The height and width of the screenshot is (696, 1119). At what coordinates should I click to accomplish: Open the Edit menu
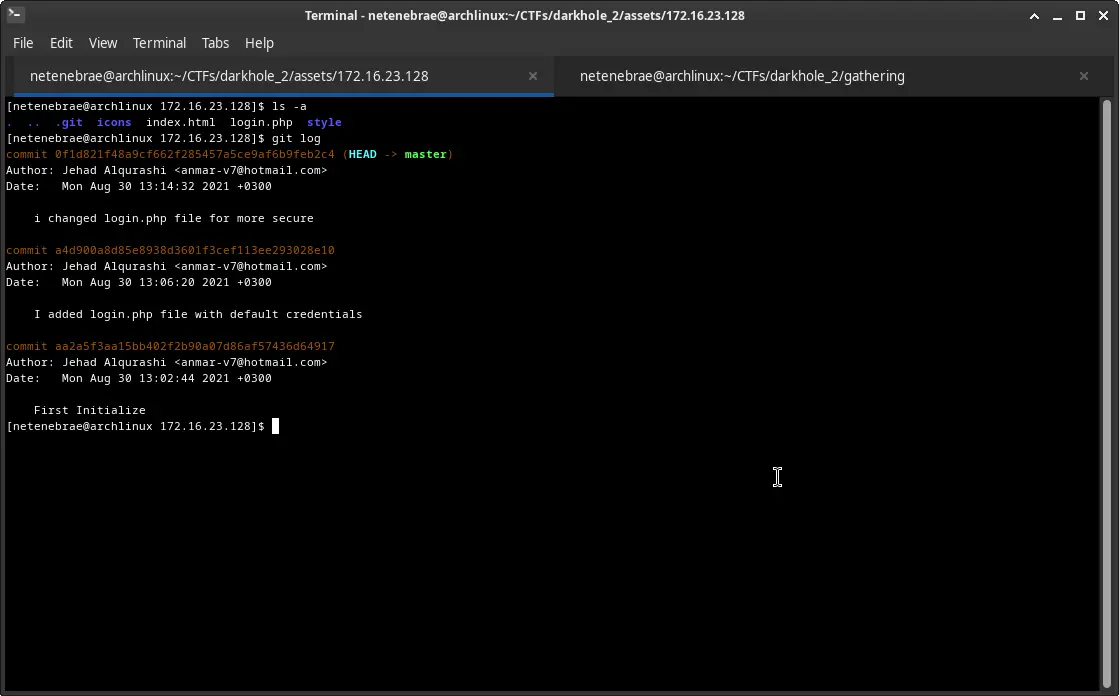coord(61,43)
